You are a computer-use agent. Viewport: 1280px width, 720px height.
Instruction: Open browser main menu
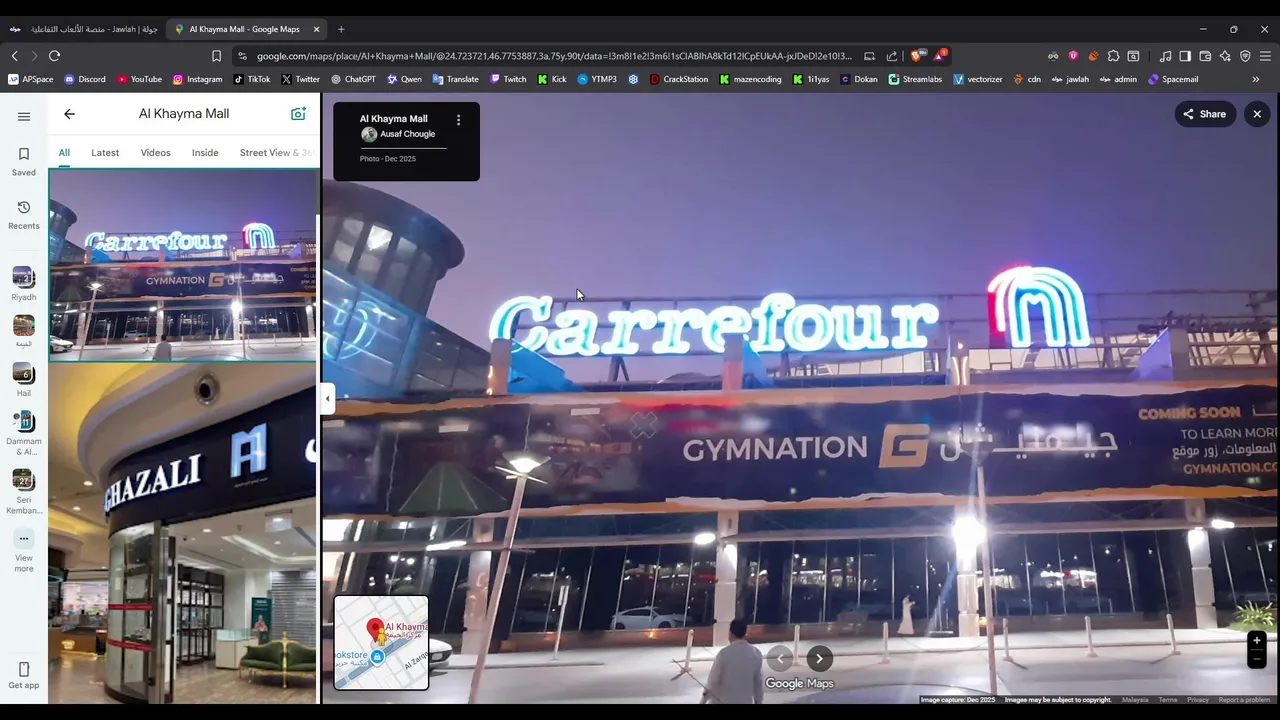pyautogui.click(x=1266, y=56)
